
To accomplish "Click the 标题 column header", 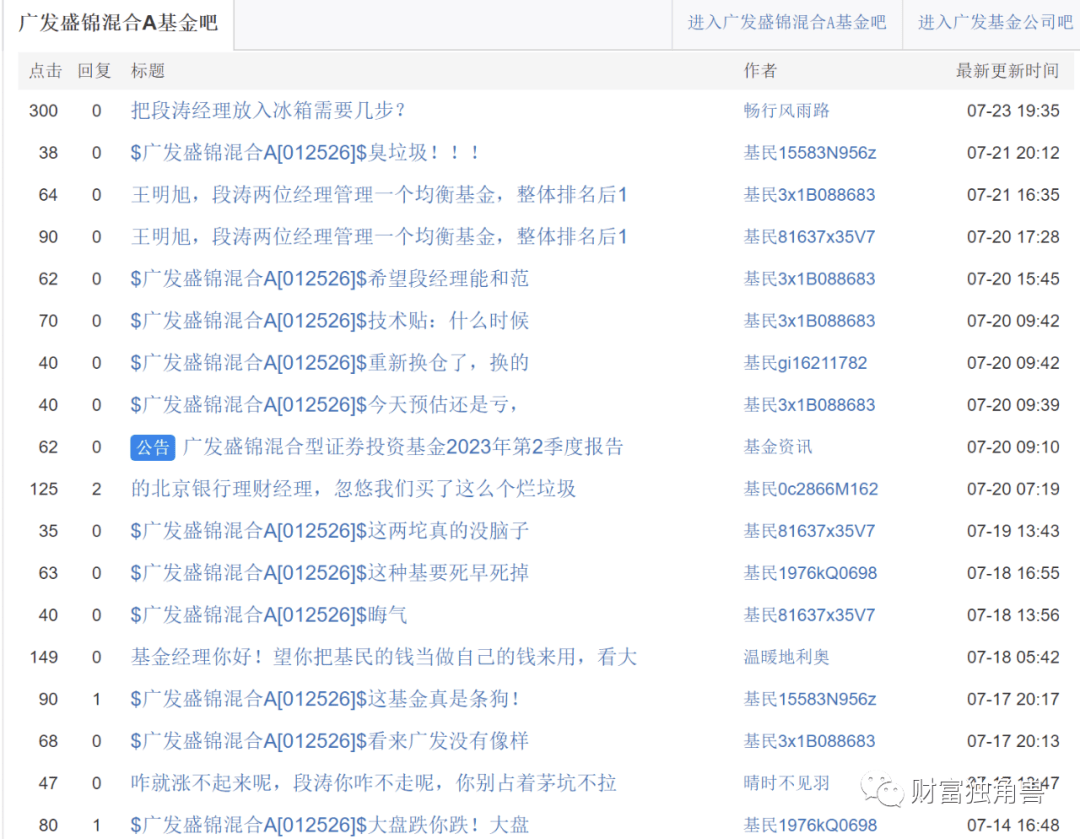I will [x=148, y=70].
